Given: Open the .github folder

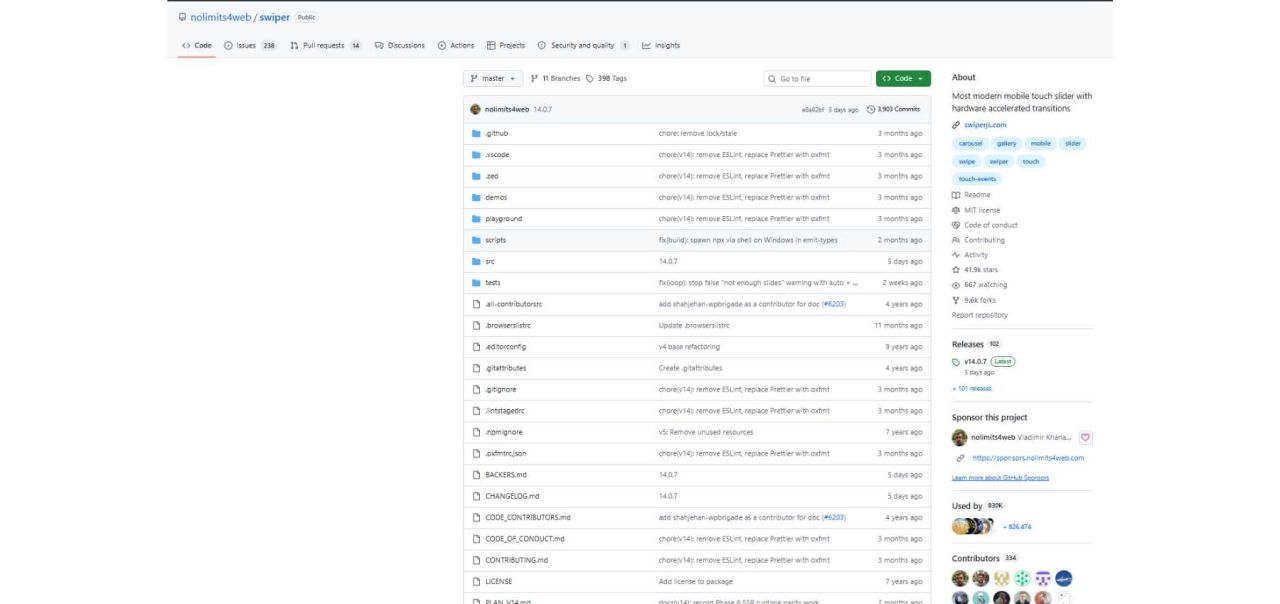Looking at the screenshot, I should tap(496, 133).
